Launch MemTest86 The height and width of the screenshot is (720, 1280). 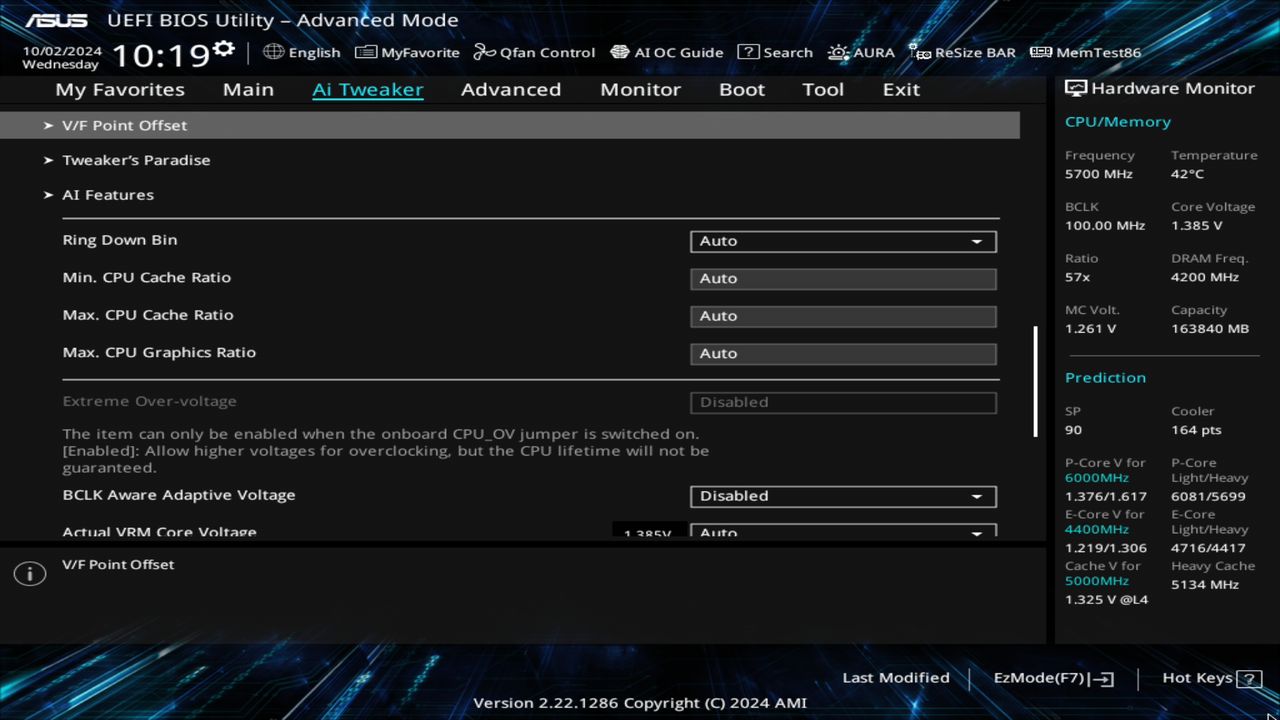pyautogui.click(x=1084, y=52)
